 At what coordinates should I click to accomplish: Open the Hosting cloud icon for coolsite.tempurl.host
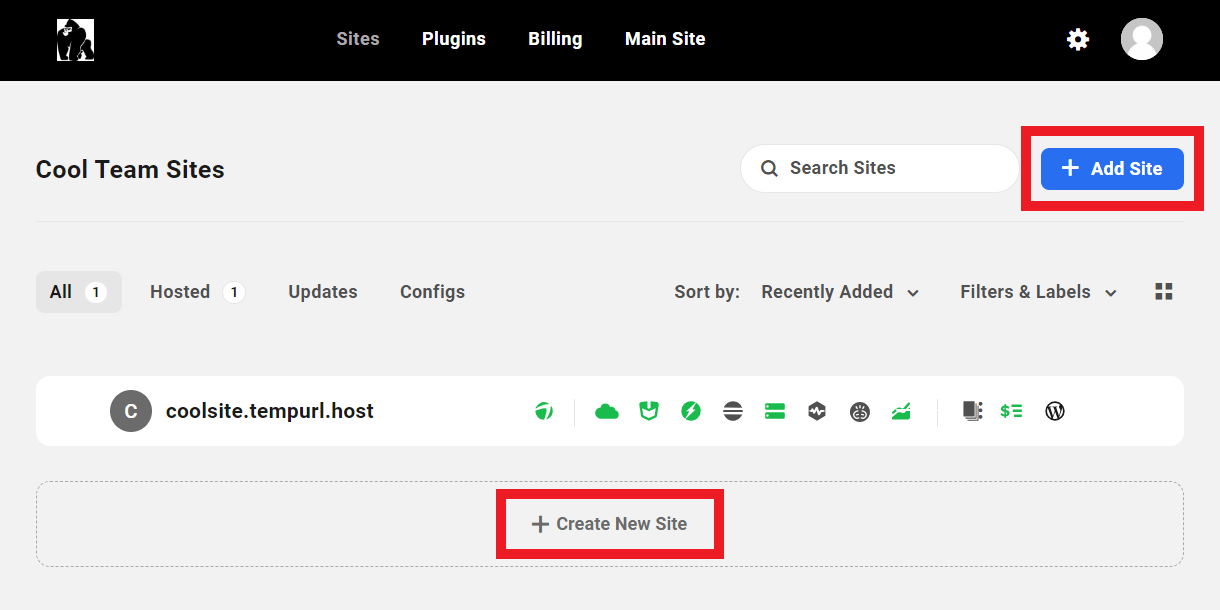tap(607, 411)
